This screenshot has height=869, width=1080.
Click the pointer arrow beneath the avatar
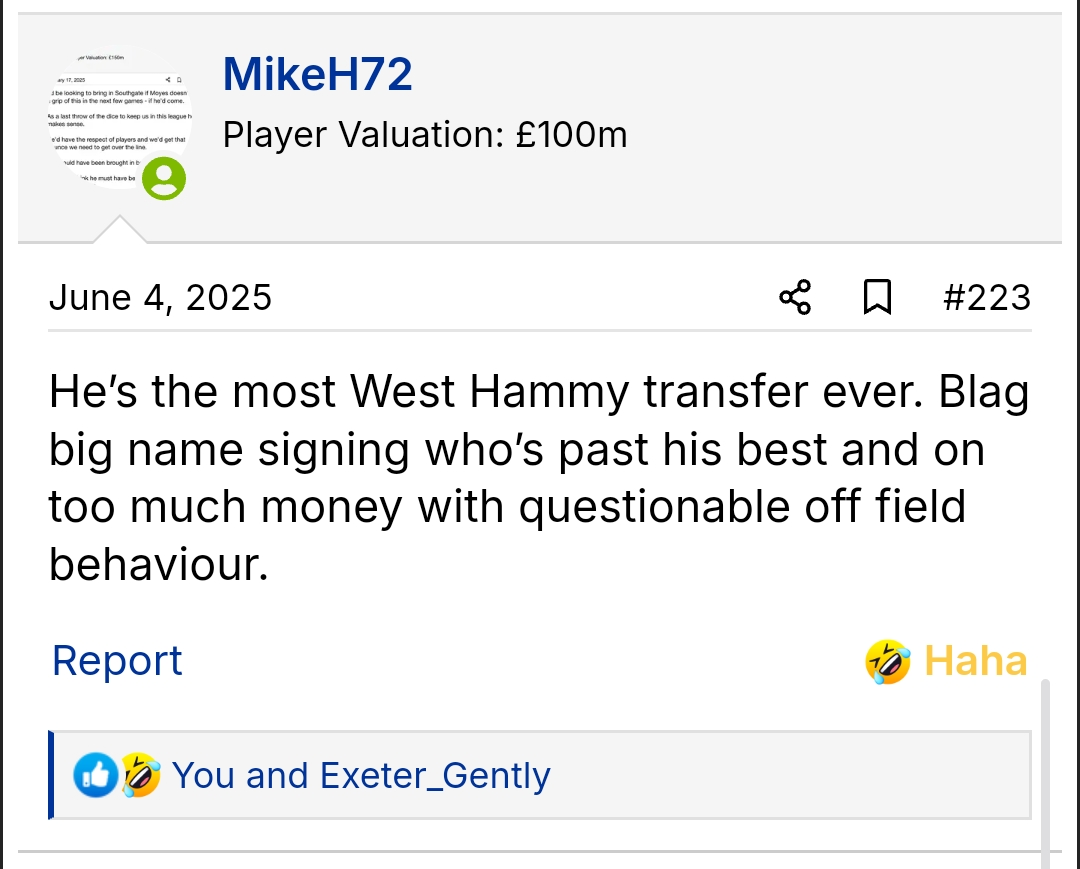[x=120, y=230]
